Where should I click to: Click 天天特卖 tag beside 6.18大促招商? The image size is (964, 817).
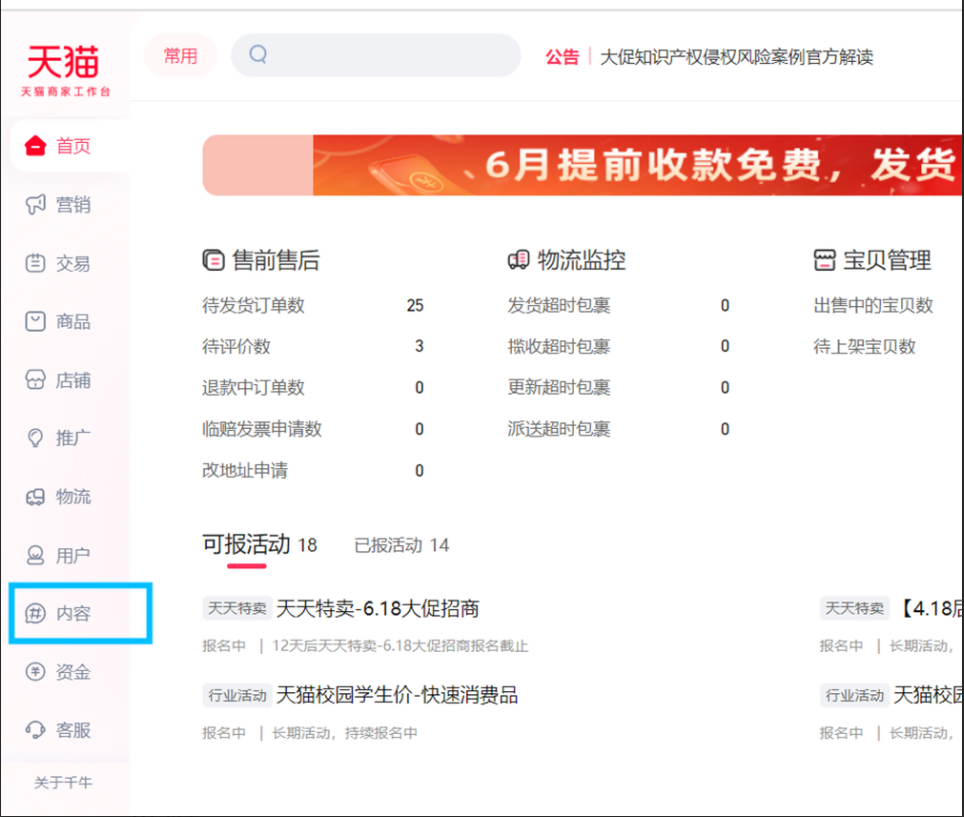(x=237, y=609)
